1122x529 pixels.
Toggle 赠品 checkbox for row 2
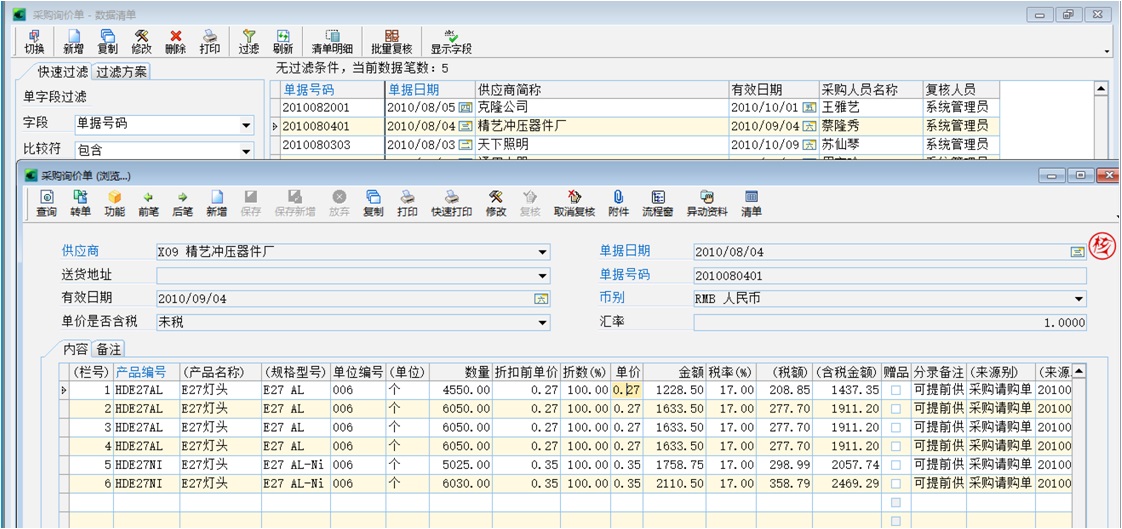(896, 409)
